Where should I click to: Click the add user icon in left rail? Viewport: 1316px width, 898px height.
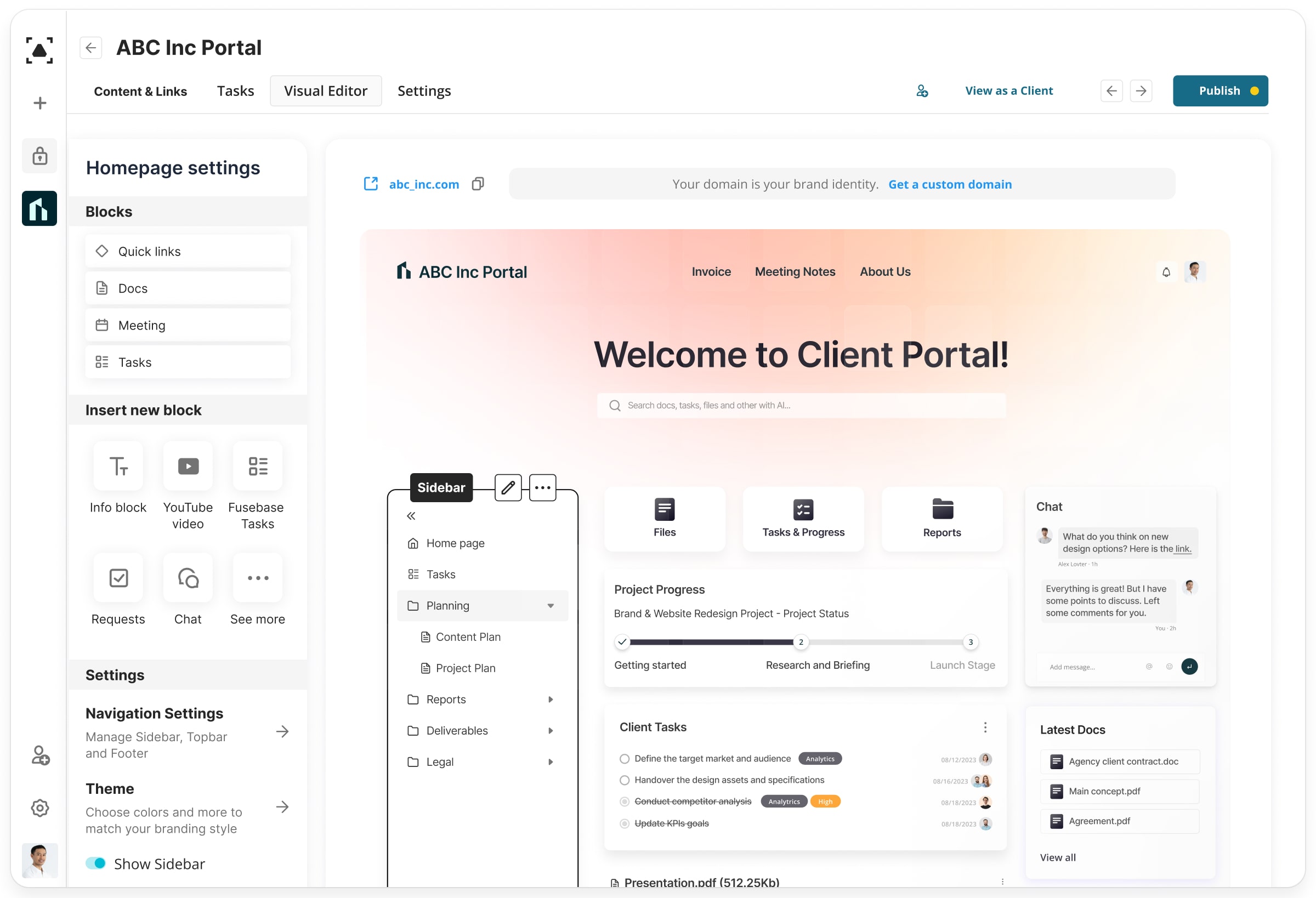(39, 755)
